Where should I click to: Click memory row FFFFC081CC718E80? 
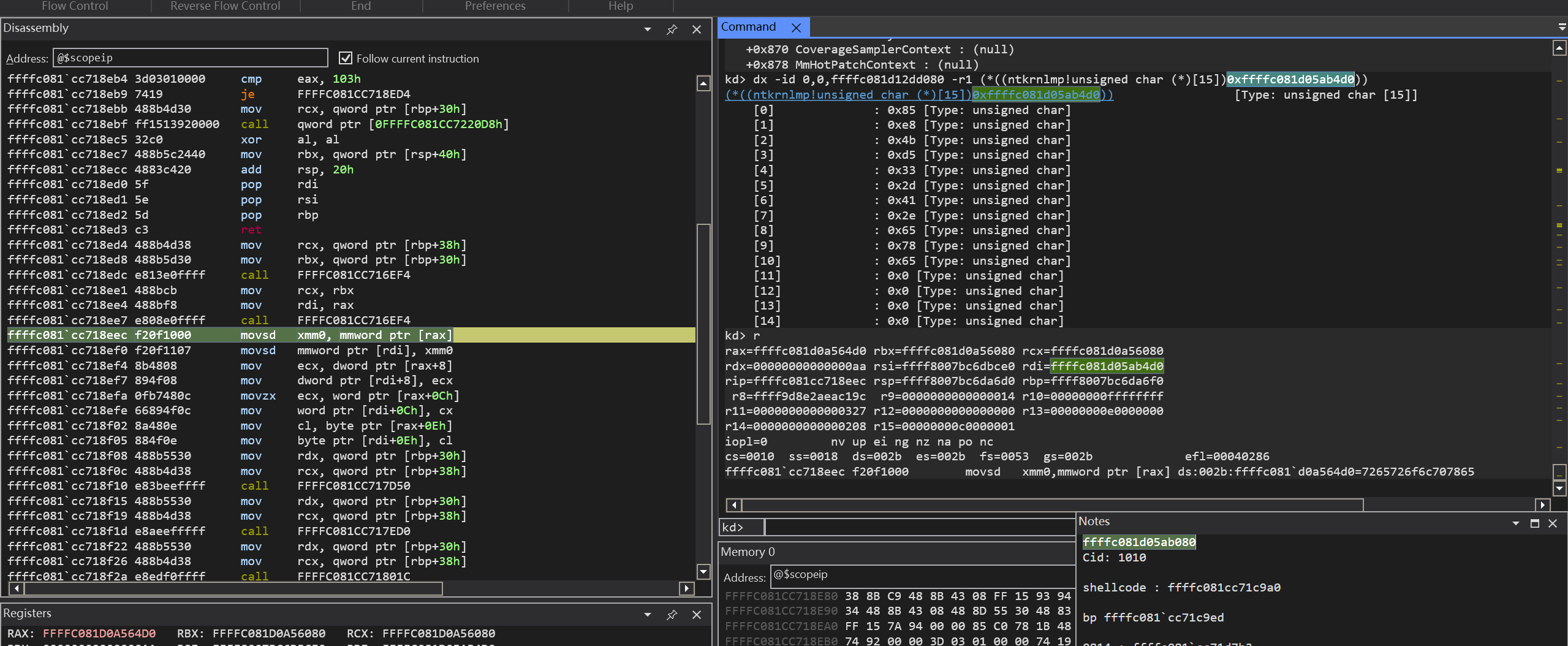click(898, 596)
